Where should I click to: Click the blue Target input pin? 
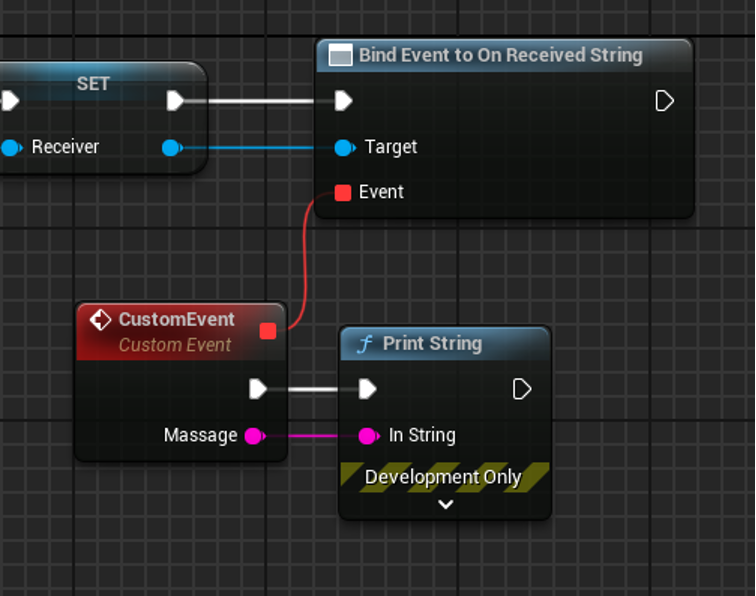click(x=344, y=148)
